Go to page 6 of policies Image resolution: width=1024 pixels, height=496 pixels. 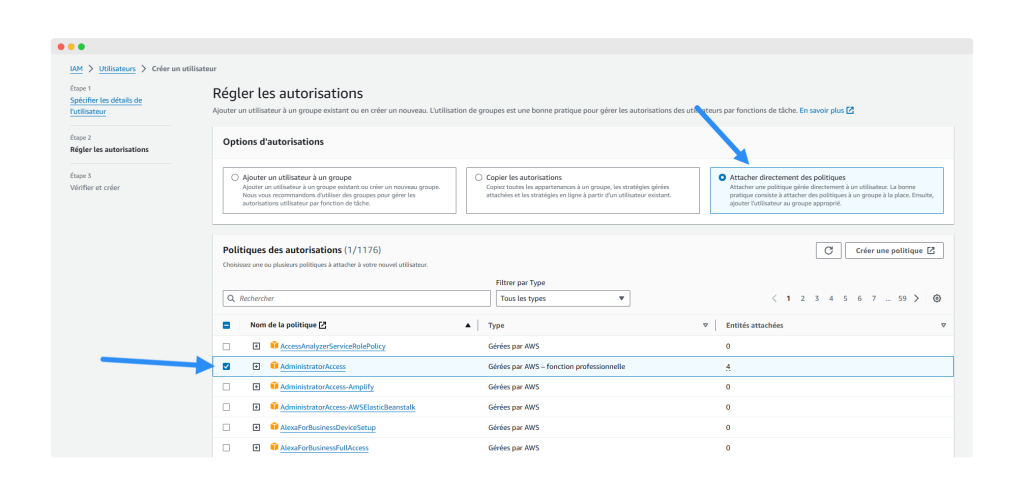859,298
